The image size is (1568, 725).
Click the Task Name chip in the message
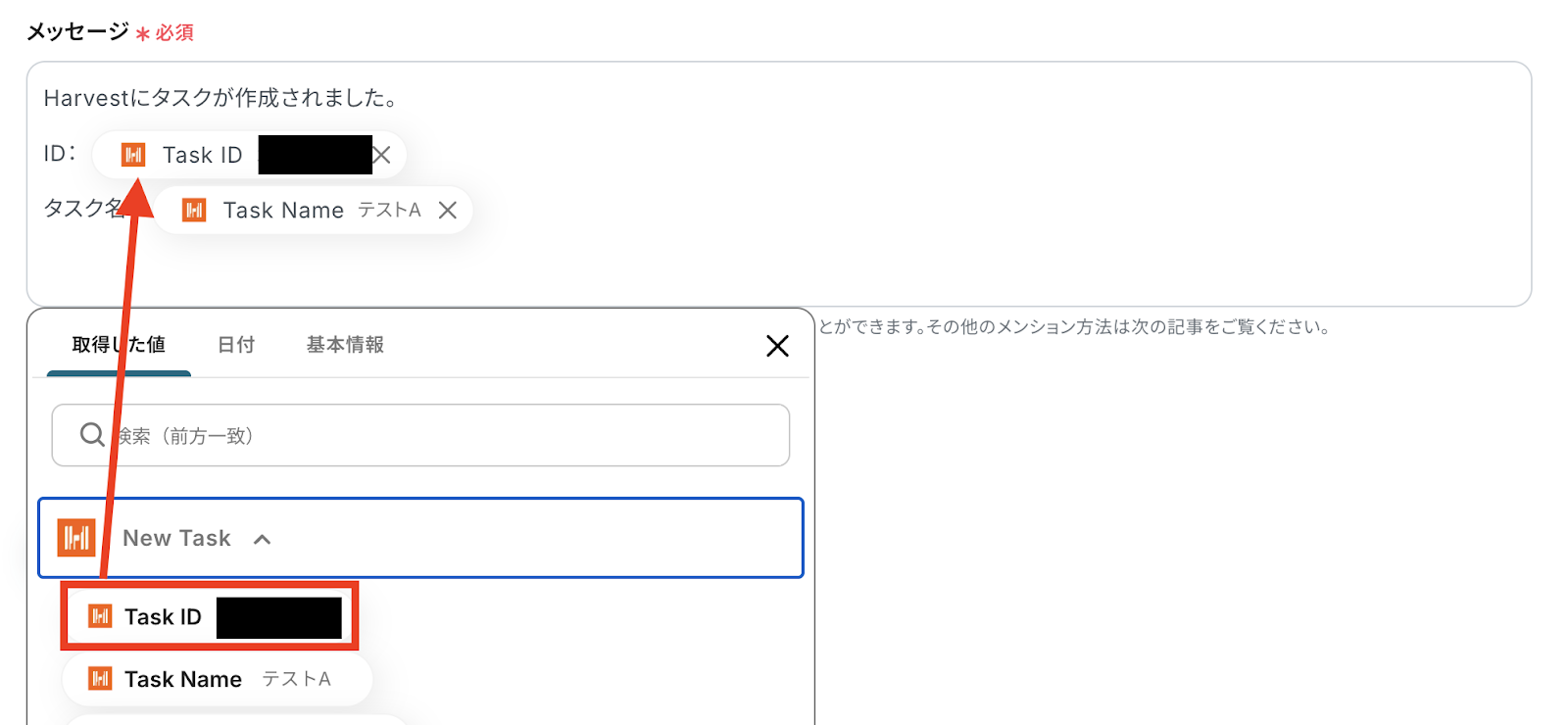[283, 211]
